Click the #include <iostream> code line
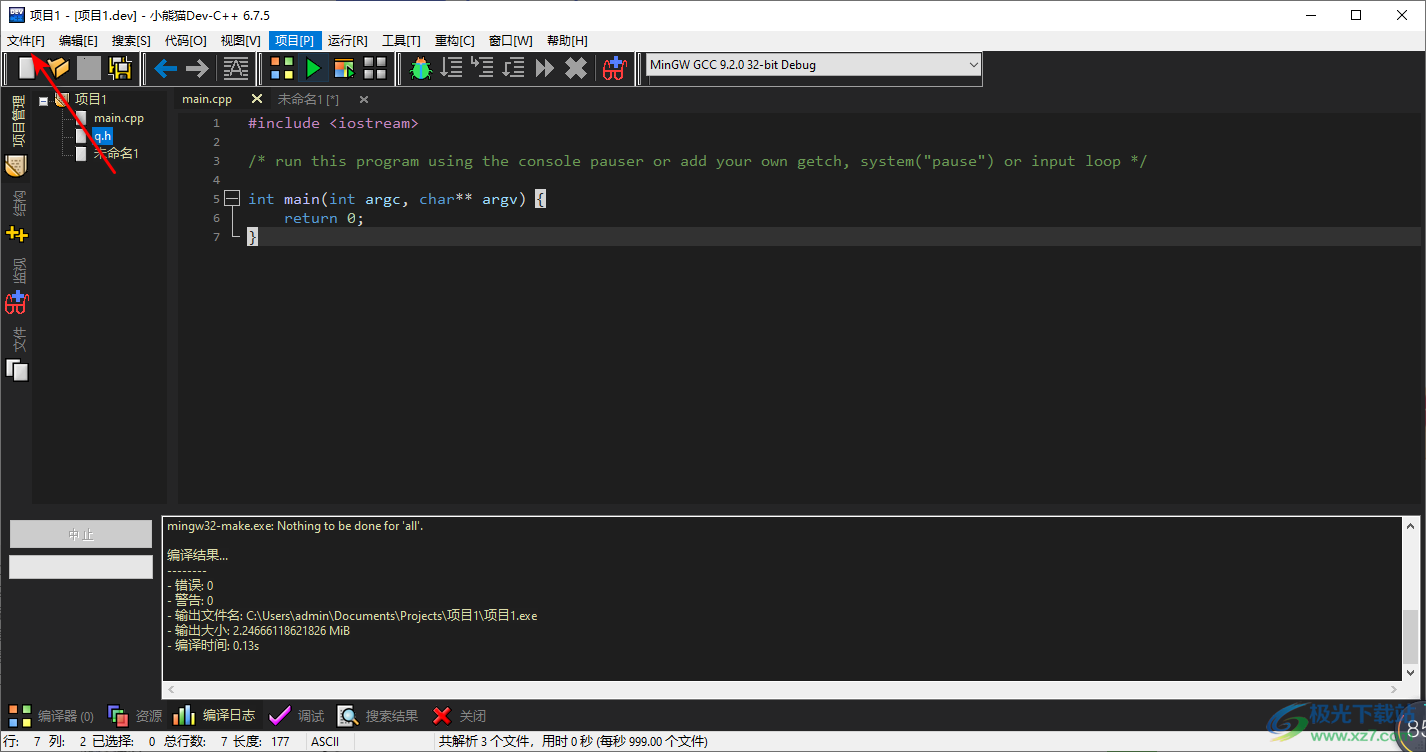Image resolution: width=1426 pixels, height=752 pixels. (x=333, y=123)
